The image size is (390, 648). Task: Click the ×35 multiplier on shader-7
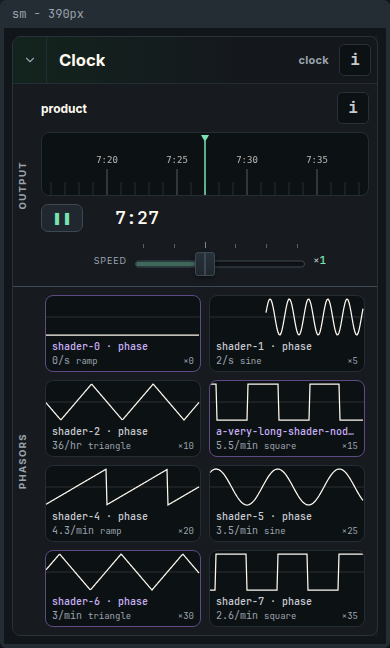[350, 616]
